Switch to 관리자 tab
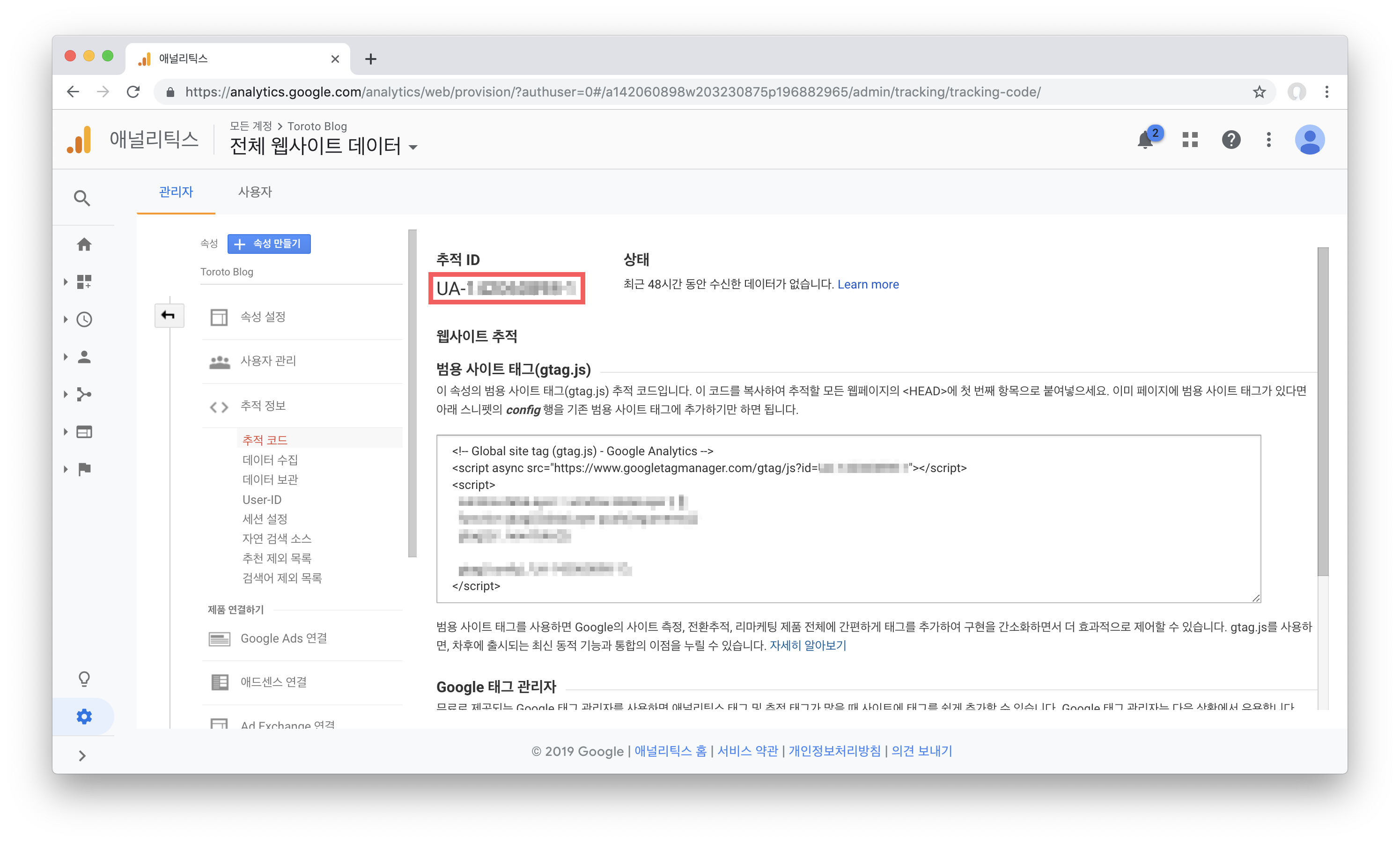The image size is (1400, 843). click(x=176, y=192)
